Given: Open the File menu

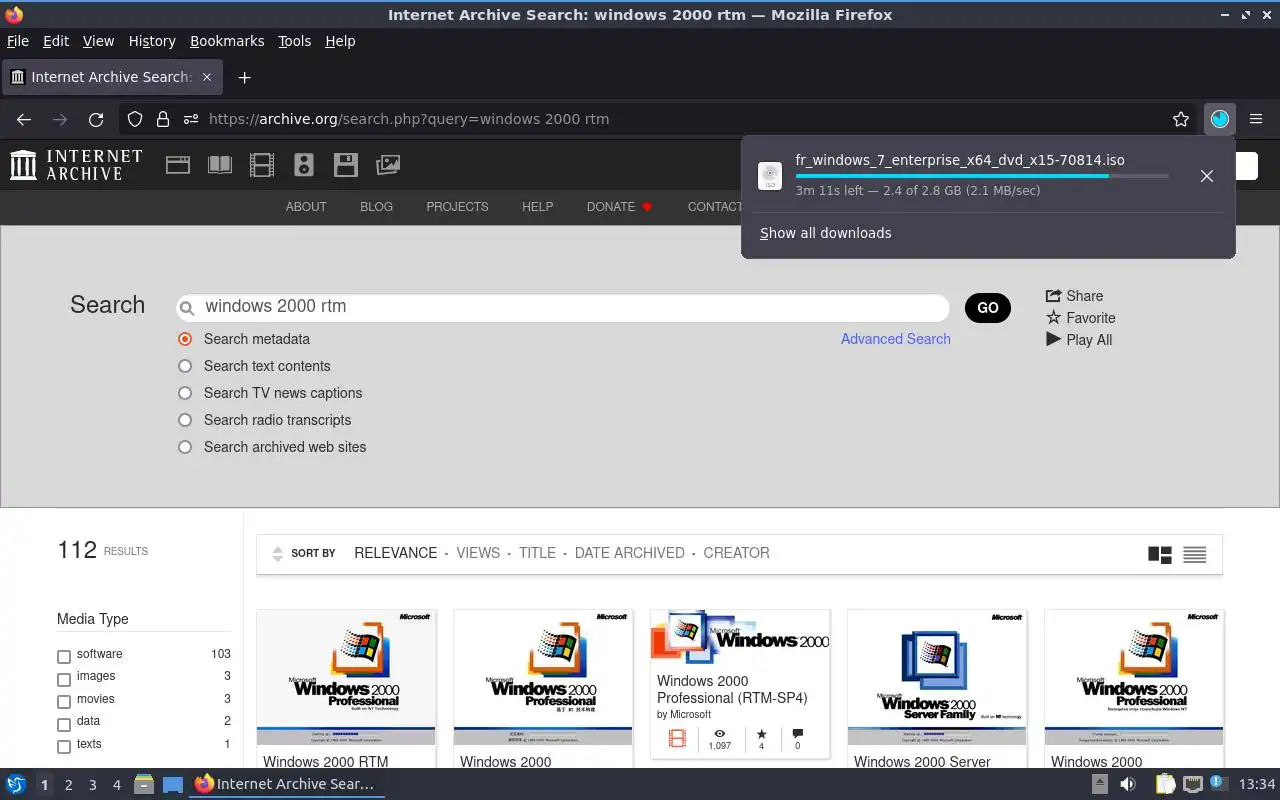Looking at the screenshot, I should click(x=18, y=41).
